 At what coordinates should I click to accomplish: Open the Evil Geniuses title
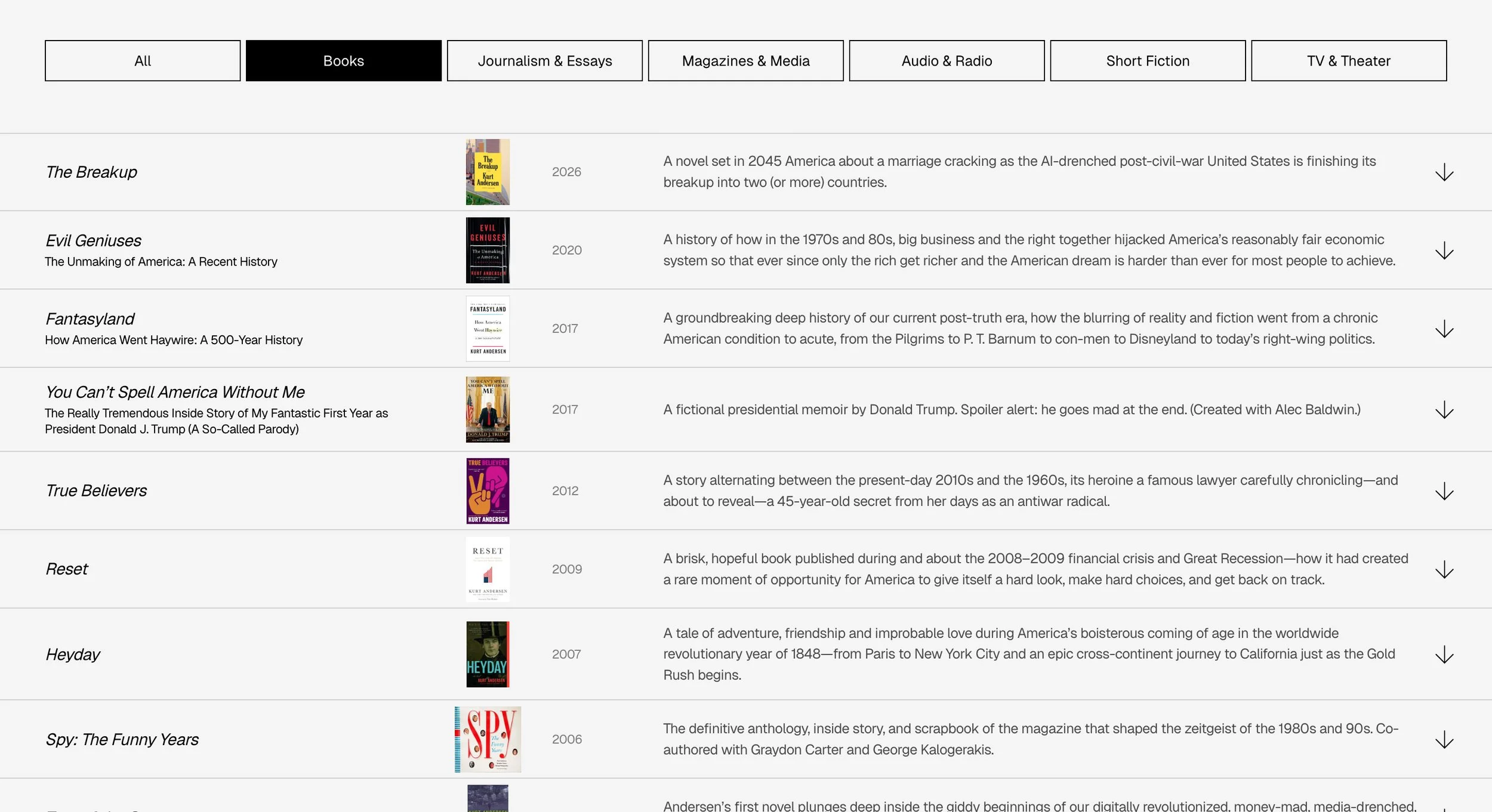pos(93,240)
